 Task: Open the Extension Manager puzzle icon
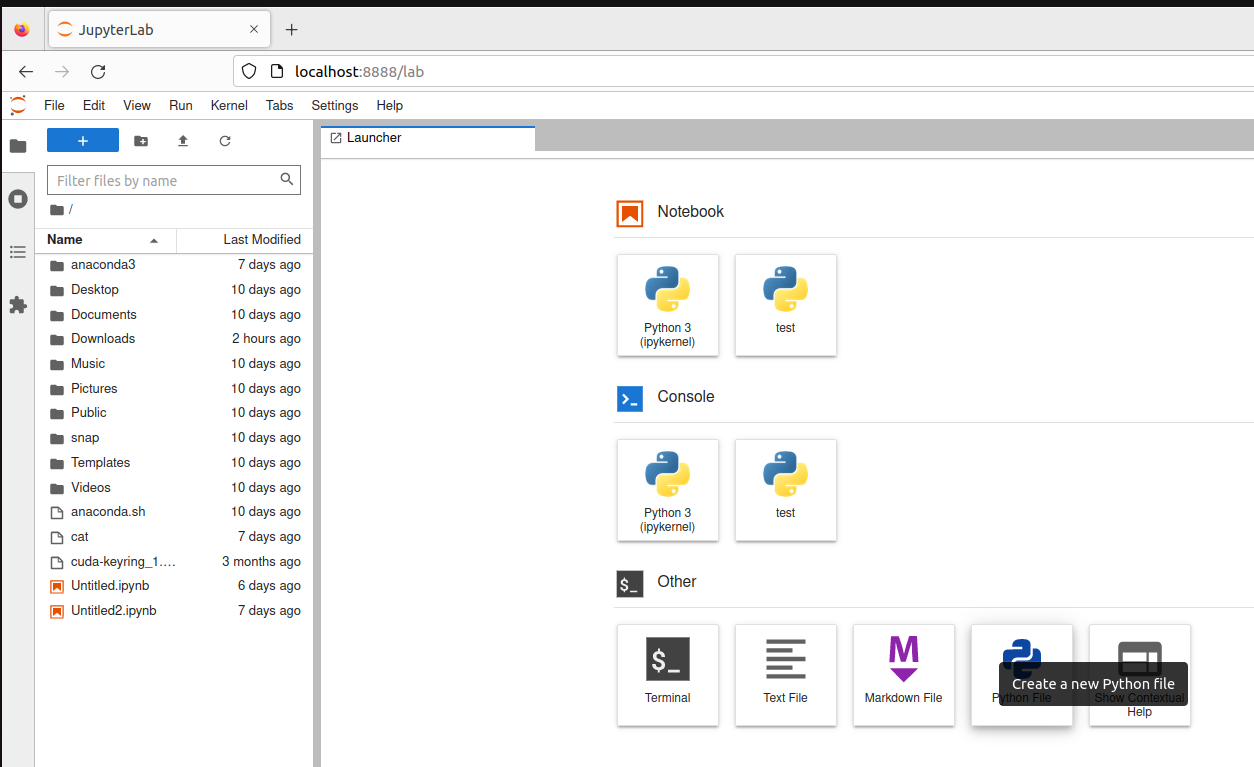coord(18,305)
